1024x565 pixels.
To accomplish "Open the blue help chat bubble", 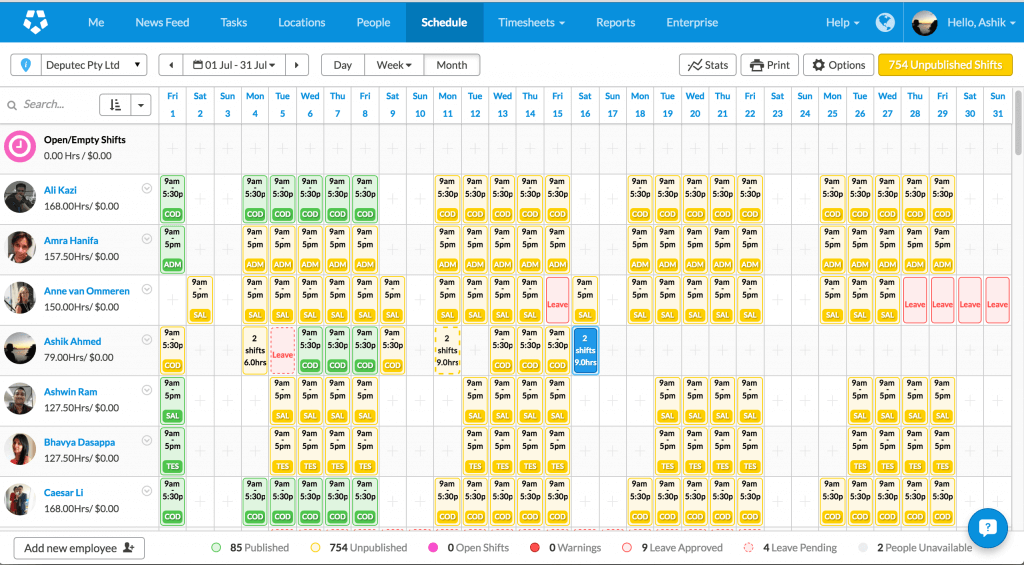I will pos(988,528).
